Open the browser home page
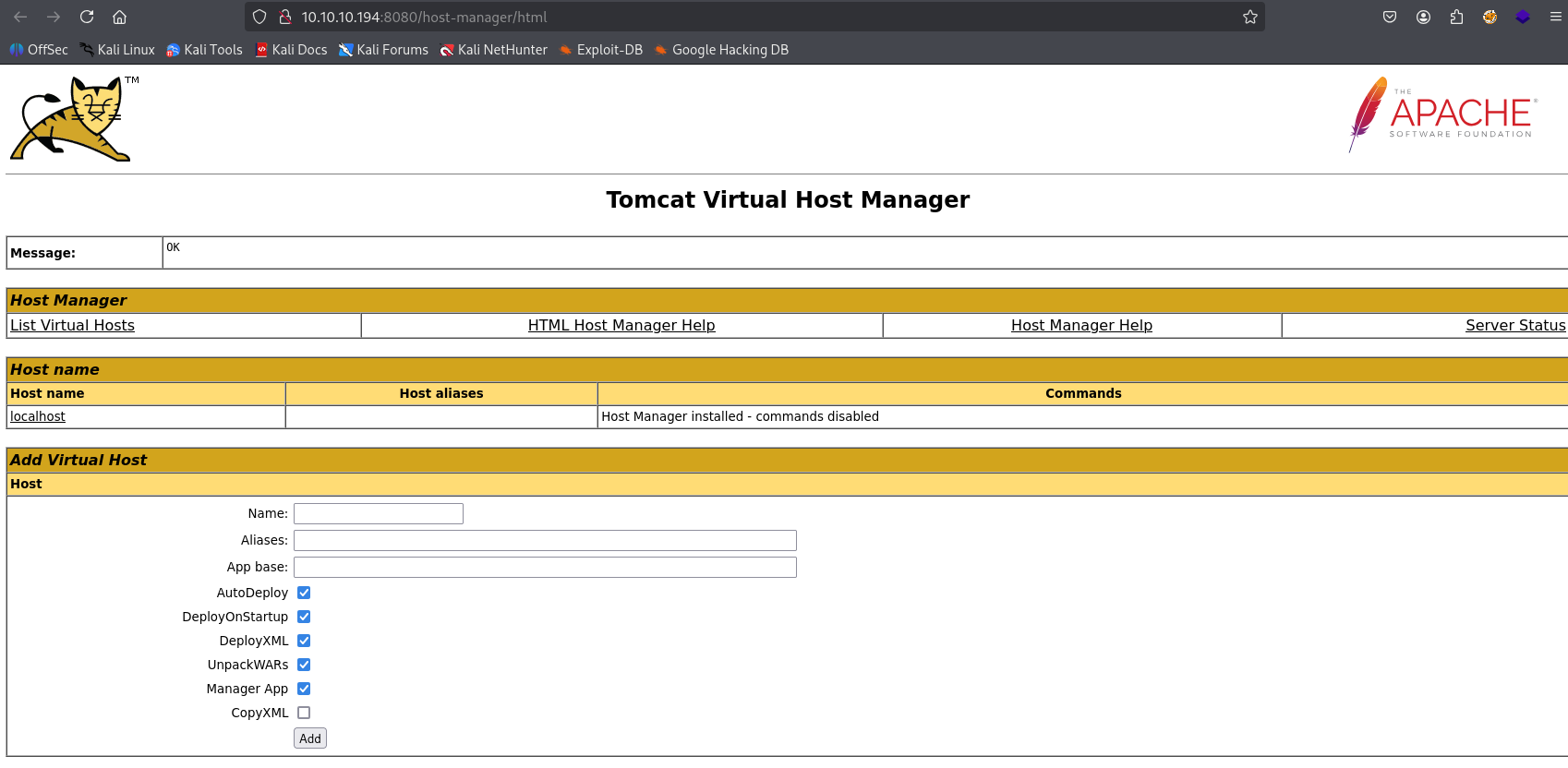1568x768 pixels. point(119,17)
